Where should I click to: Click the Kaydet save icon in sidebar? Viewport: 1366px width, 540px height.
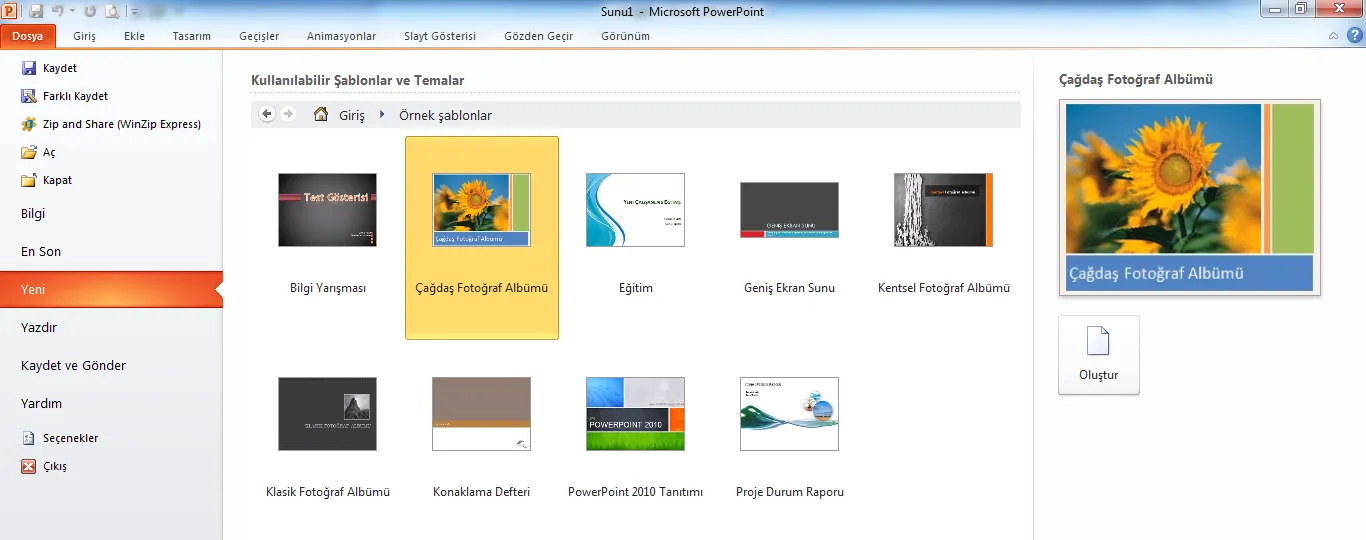(29, 68)
